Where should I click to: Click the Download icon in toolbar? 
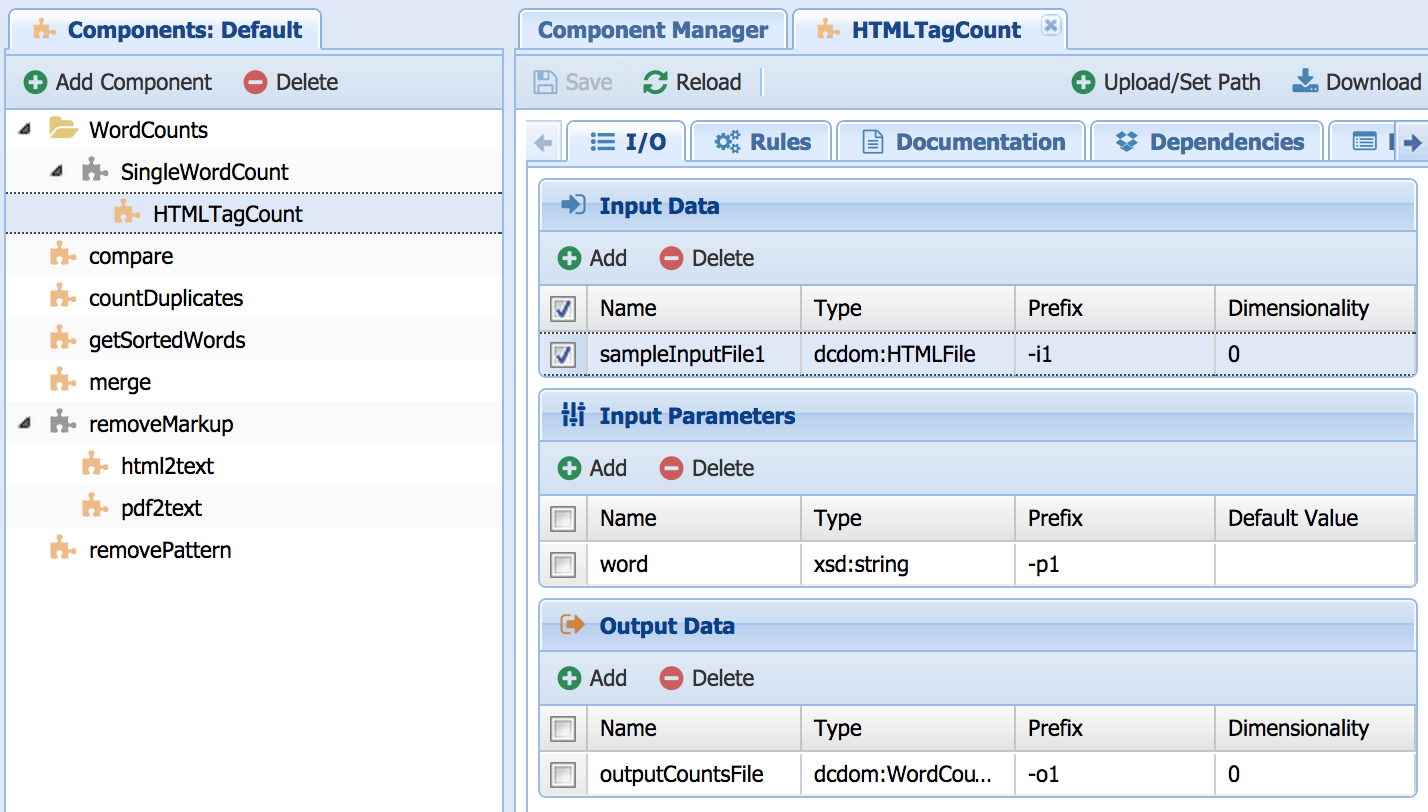pyautogui.click(x=1305, y=82)
